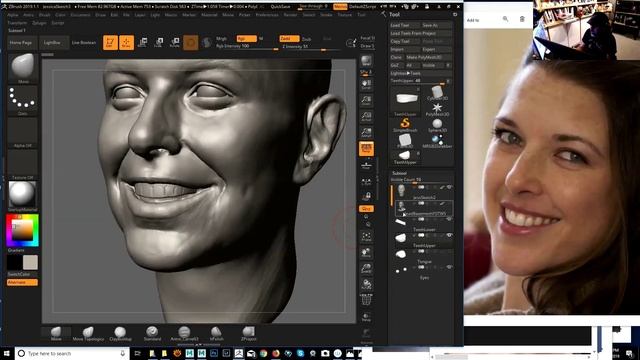Click the Lock camera icon in right shelf

point(366,196)
